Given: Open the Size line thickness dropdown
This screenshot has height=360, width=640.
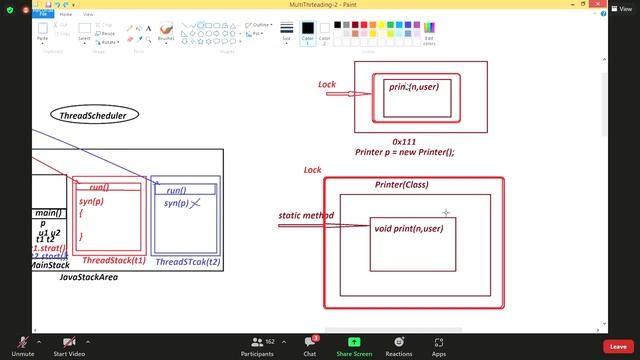Looking at the screenshot, I should point(287,32).
